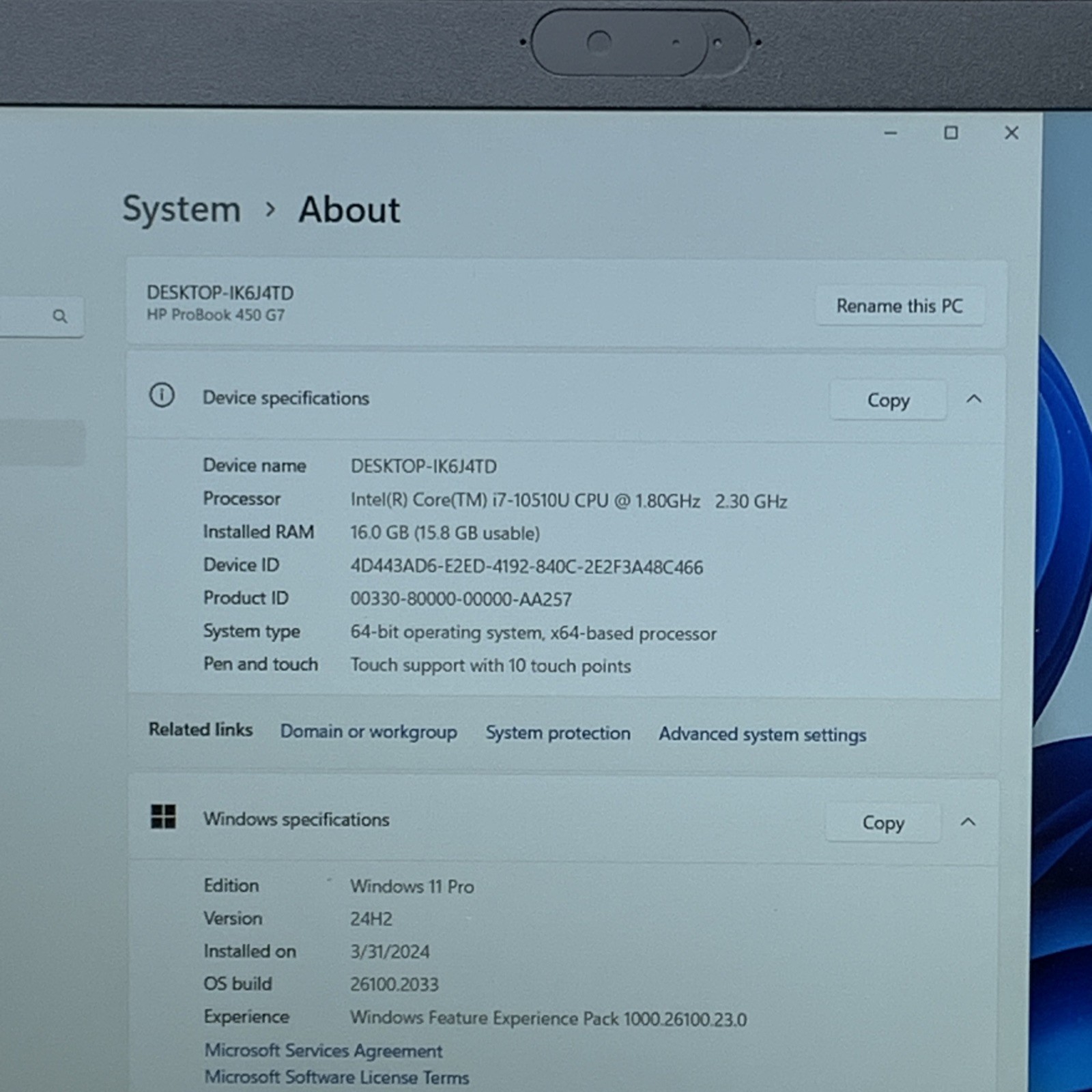The image size is (1092, 1092).
Task: Select the Version value 24H2
Action: pos(371,919)
